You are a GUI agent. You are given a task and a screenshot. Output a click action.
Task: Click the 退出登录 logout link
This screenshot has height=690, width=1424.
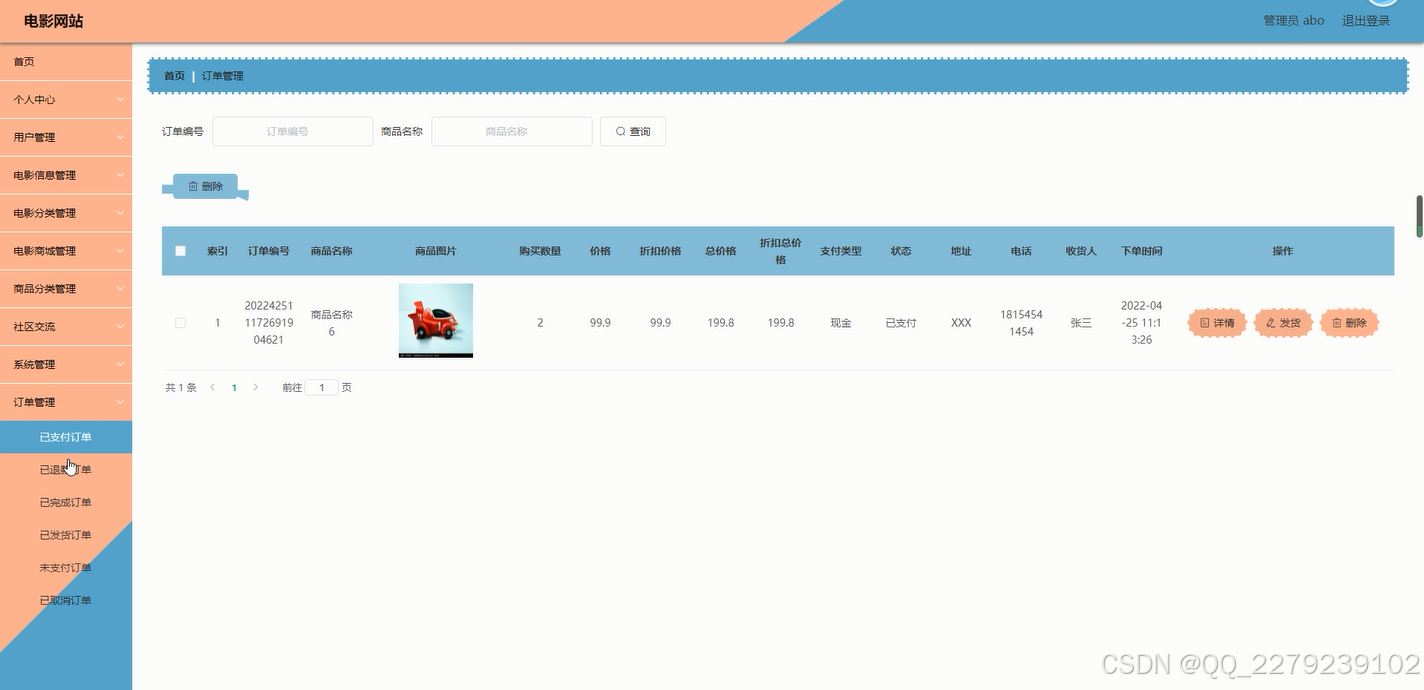(x=1365, y=20)
